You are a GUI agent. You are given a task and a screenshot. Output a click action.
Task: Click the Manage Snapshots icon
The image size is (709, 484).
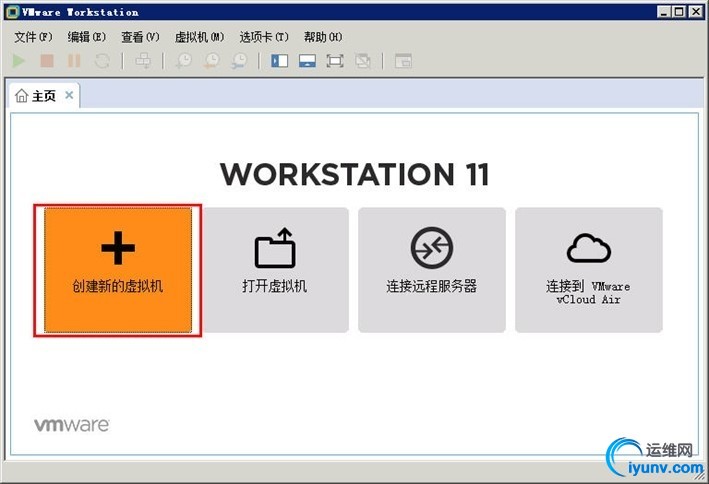(239, 61)
